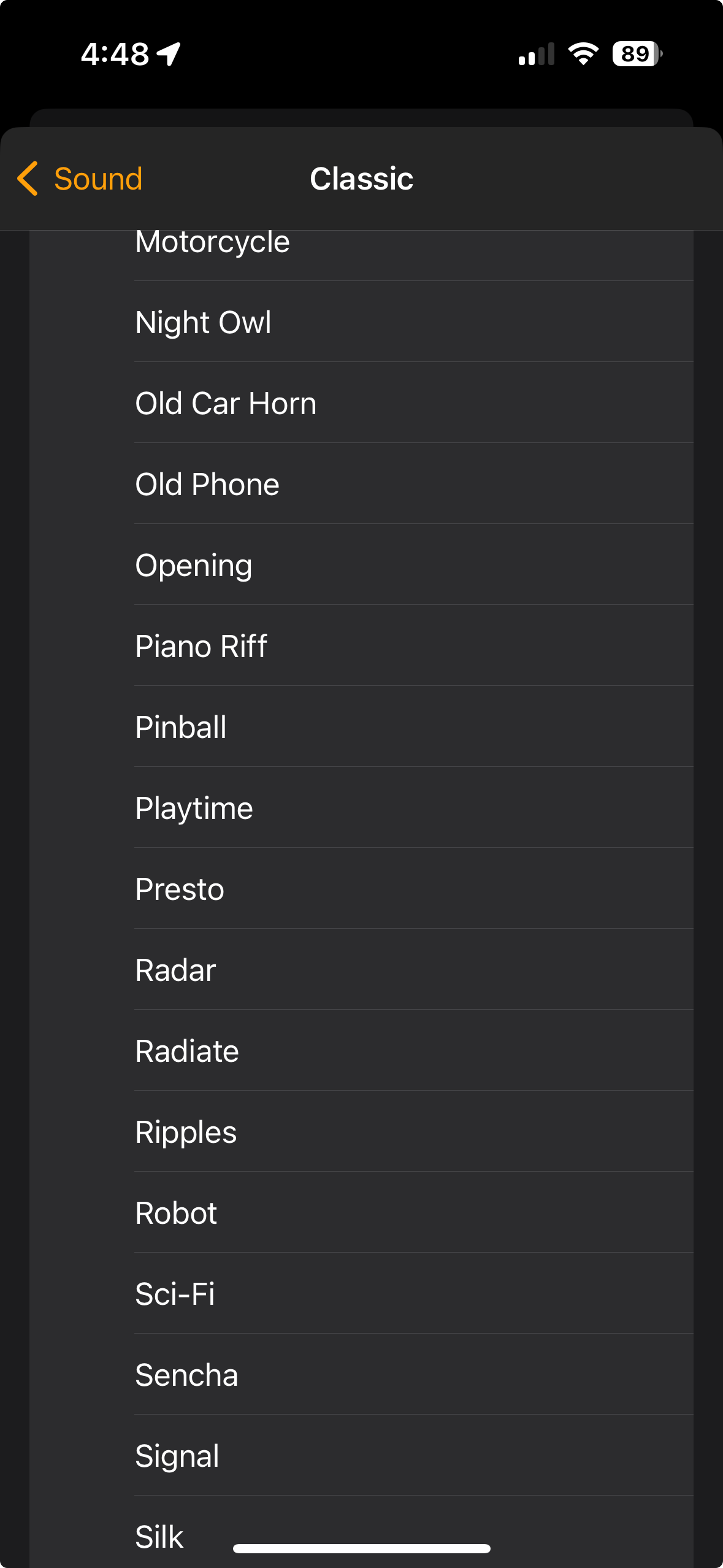The width and height of the screenshot is (723, 1568).
Task: Select the Night Owl ringtone
Action: pos(203,322)
